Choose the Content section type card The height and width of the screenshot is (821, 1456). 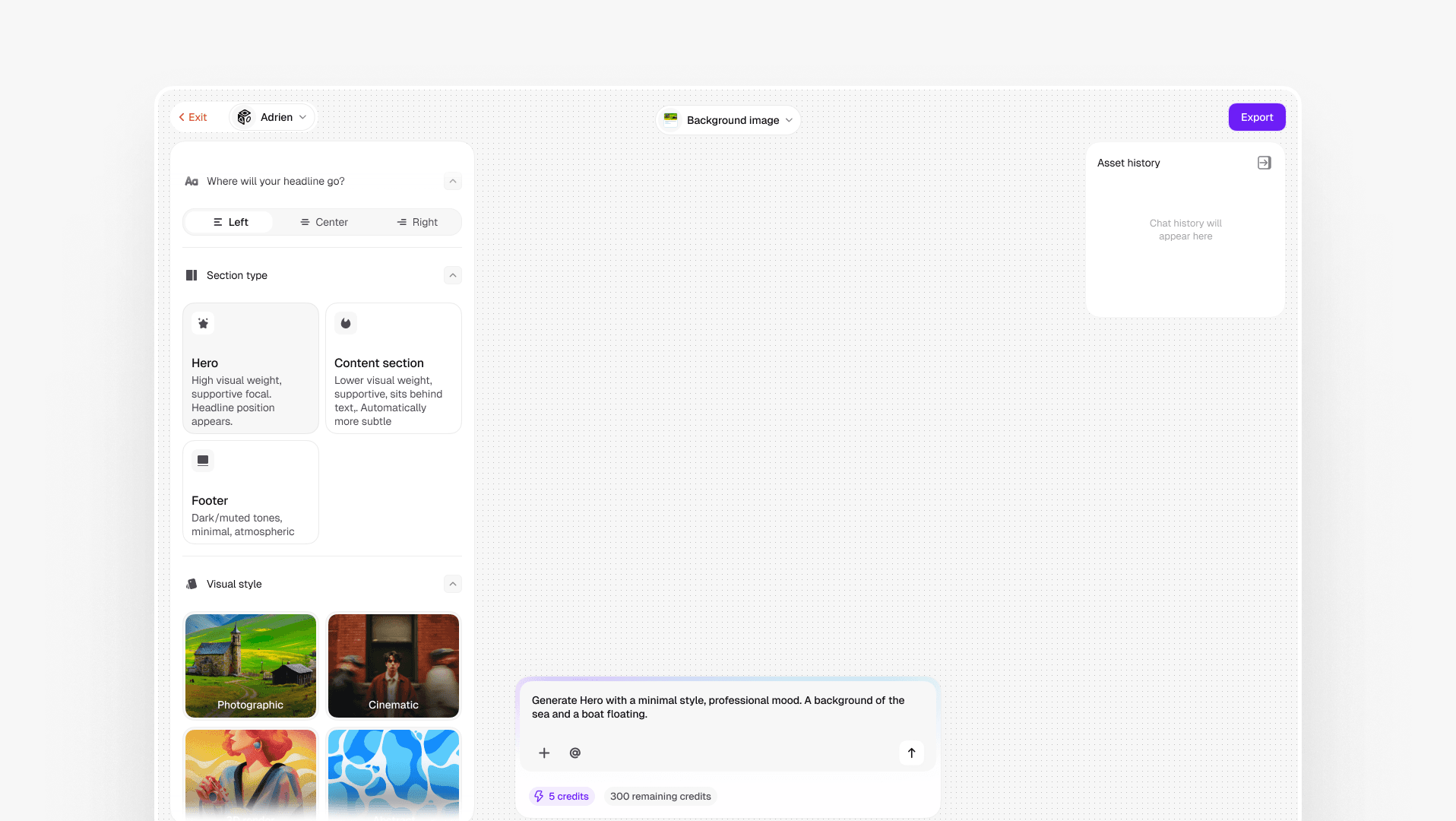[394, 369]
